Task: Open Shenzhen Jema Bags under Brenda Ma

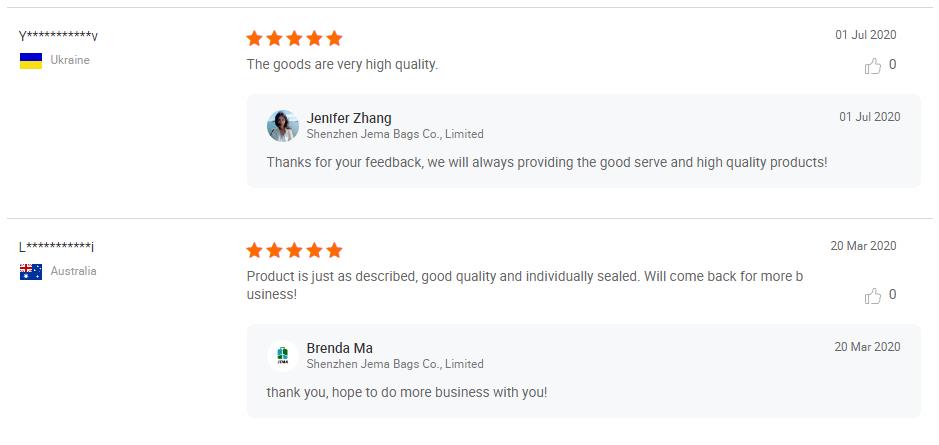Action: click(395, 364)
